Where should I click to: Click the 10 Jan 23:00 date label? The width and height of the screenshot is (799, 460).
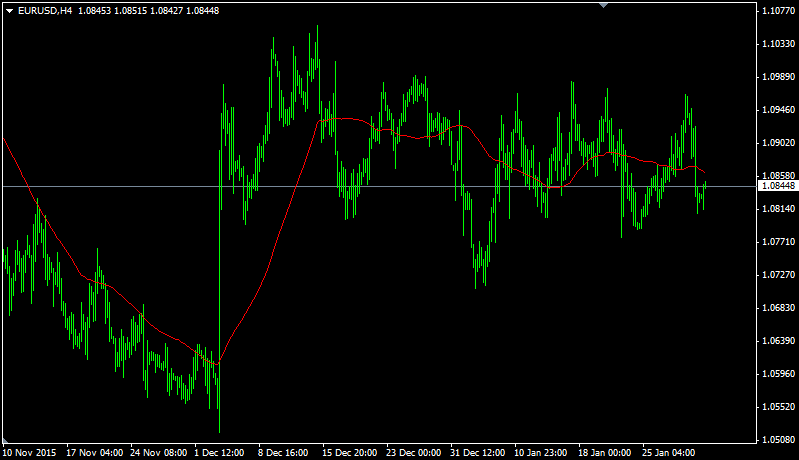pos(541,452)
